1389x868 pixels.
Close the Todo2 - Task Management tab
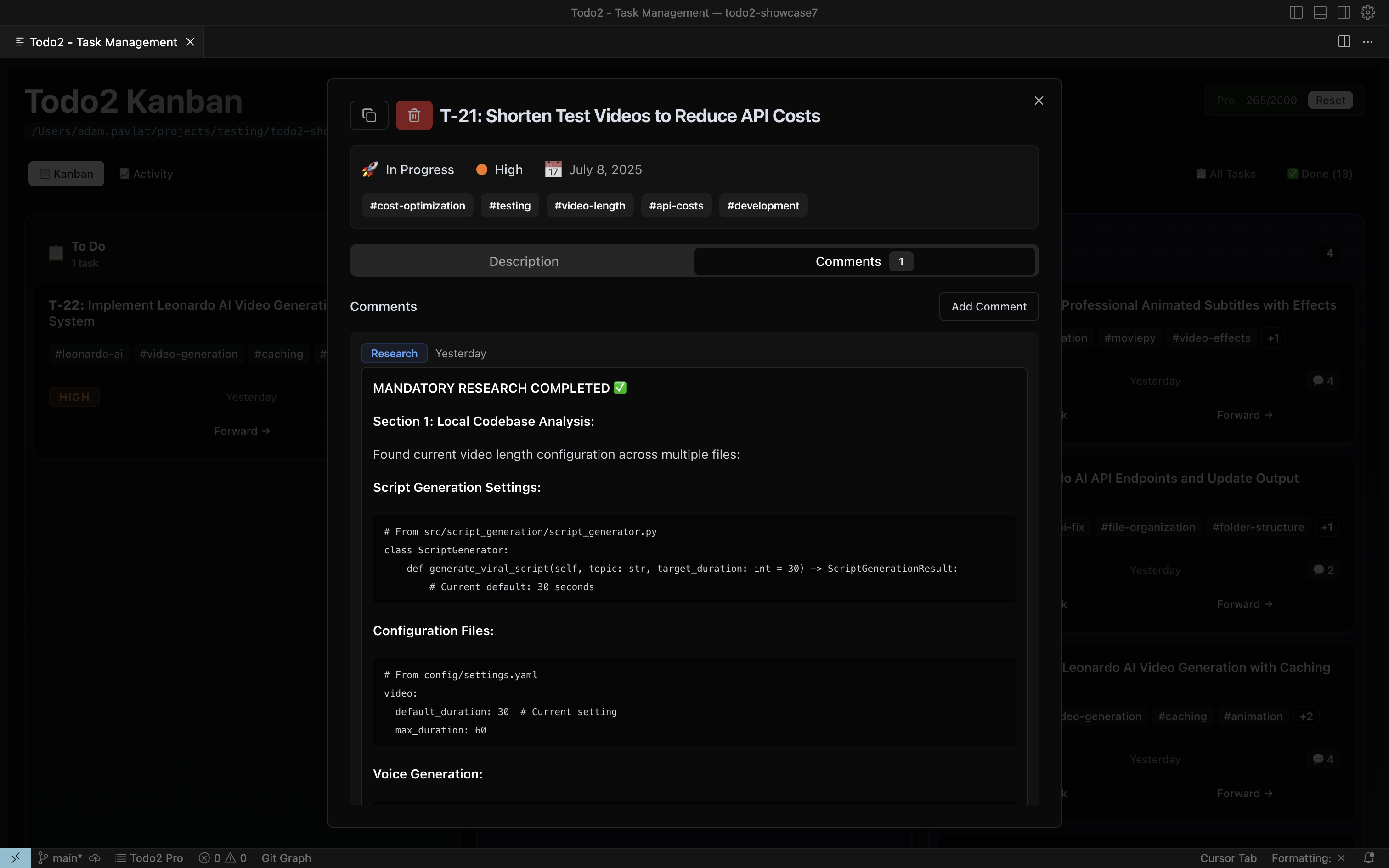click(190, 42)
